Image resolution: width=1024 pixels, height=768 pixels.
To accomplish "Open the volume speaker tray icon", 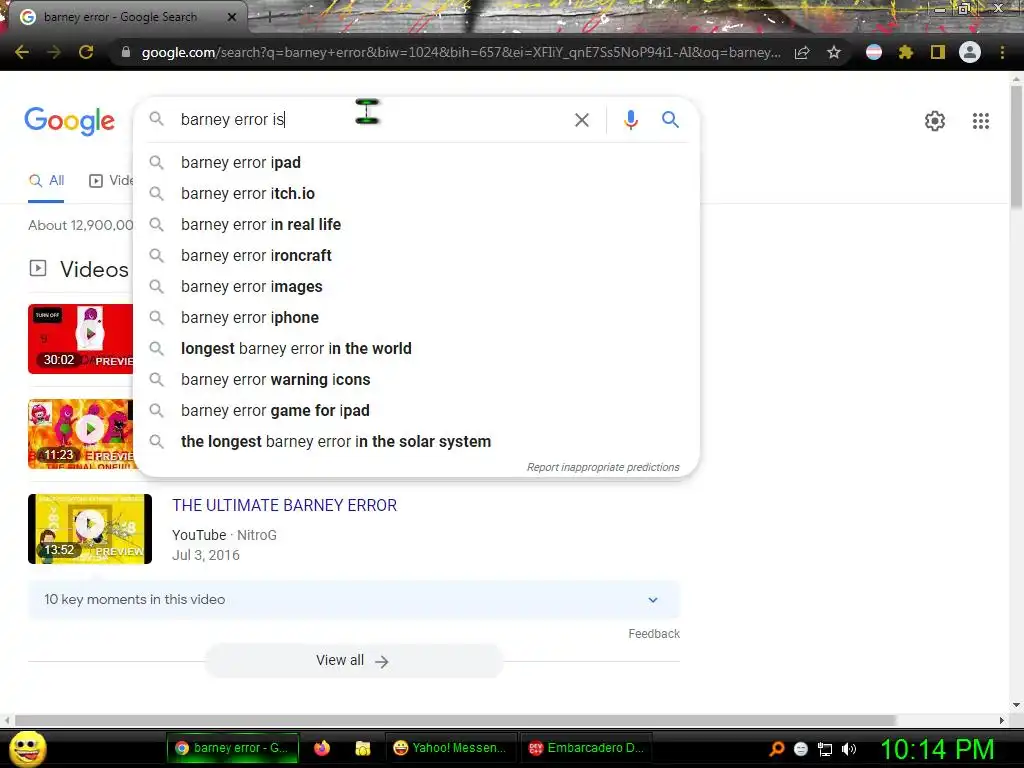I will [x=849, y=749].
